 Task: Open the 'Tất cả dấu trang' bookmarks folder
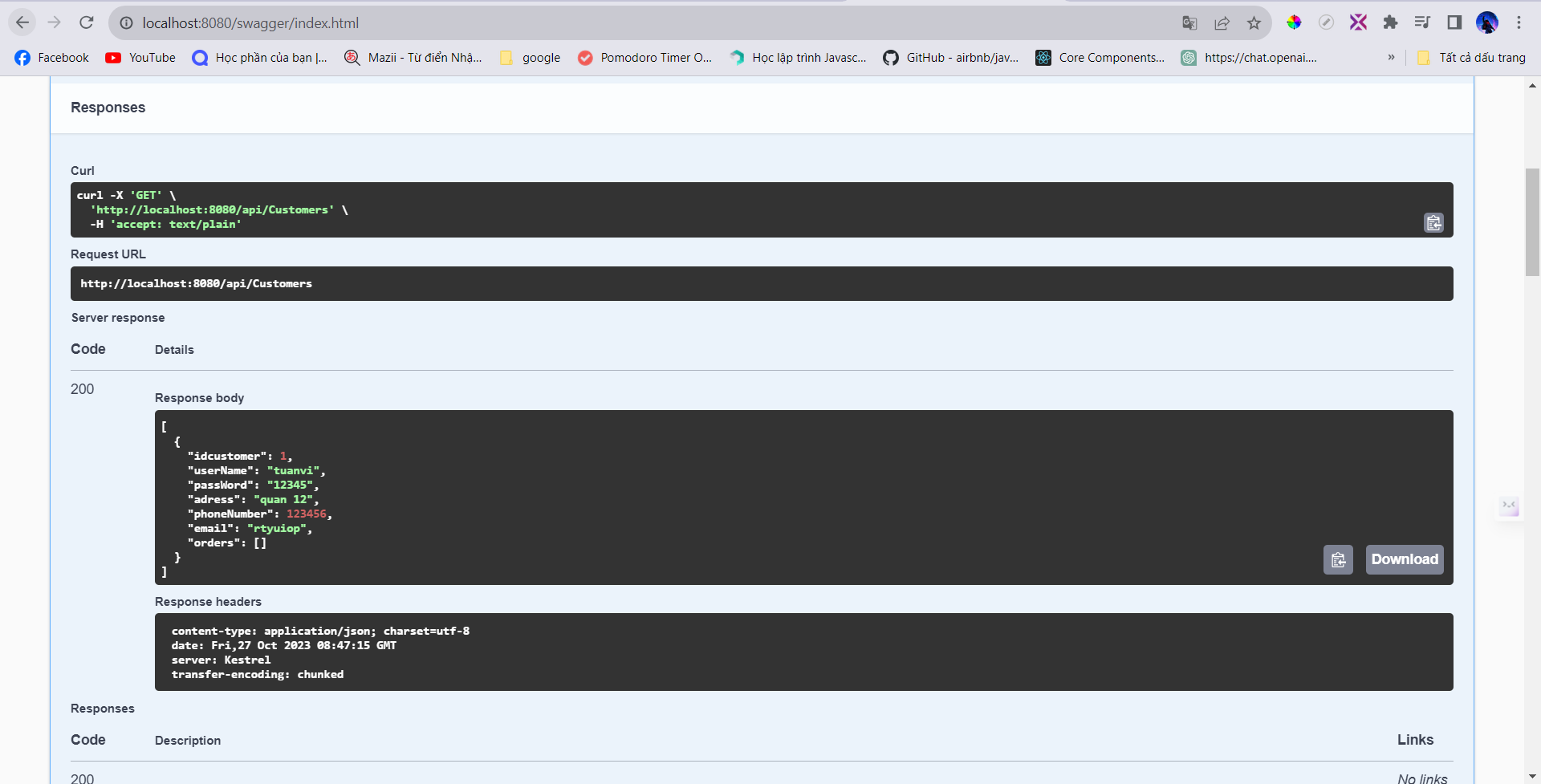pyautogui.click(x=1471, y=58)
